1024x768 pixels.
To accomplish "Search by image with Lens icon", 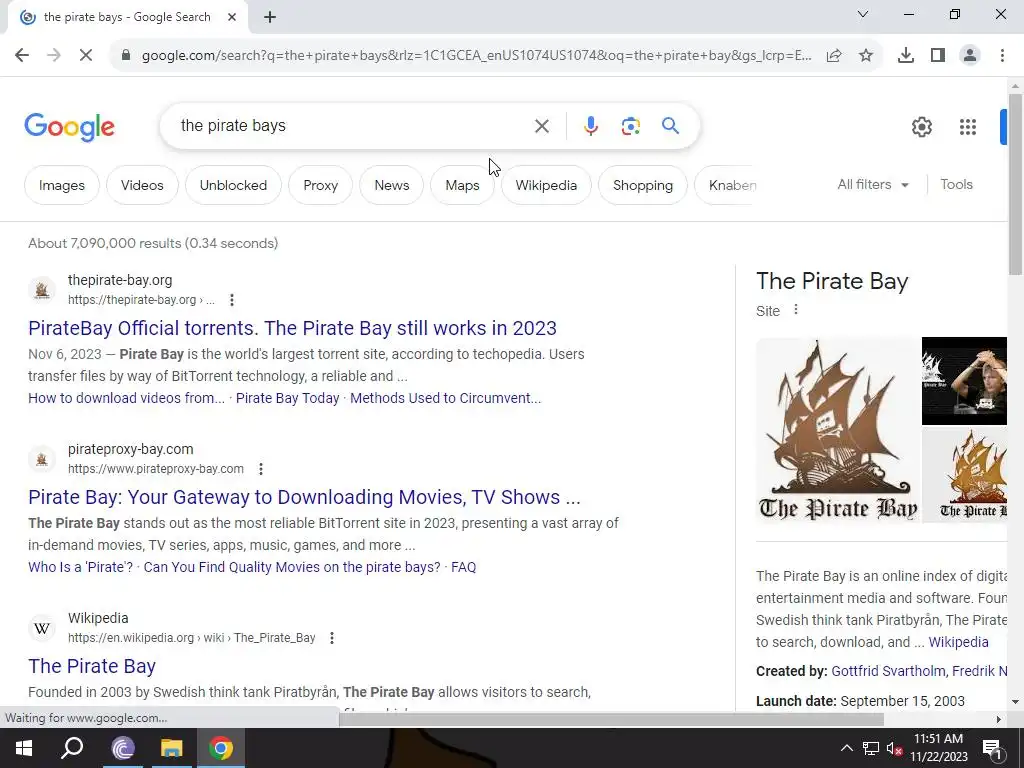I will point(630,126).
